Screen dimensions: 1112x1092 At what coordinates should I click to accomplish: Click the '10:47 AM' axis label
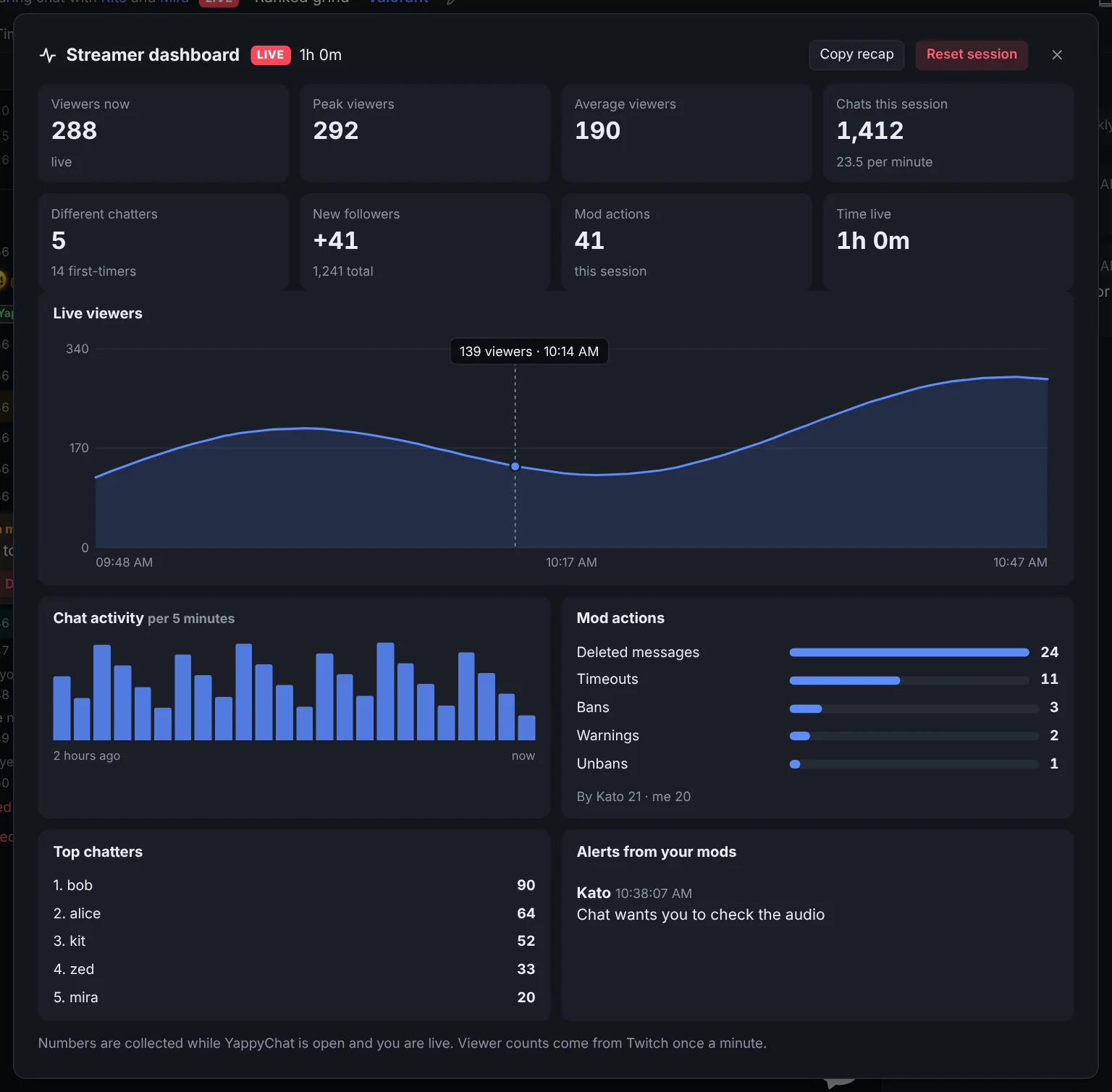1020,562
